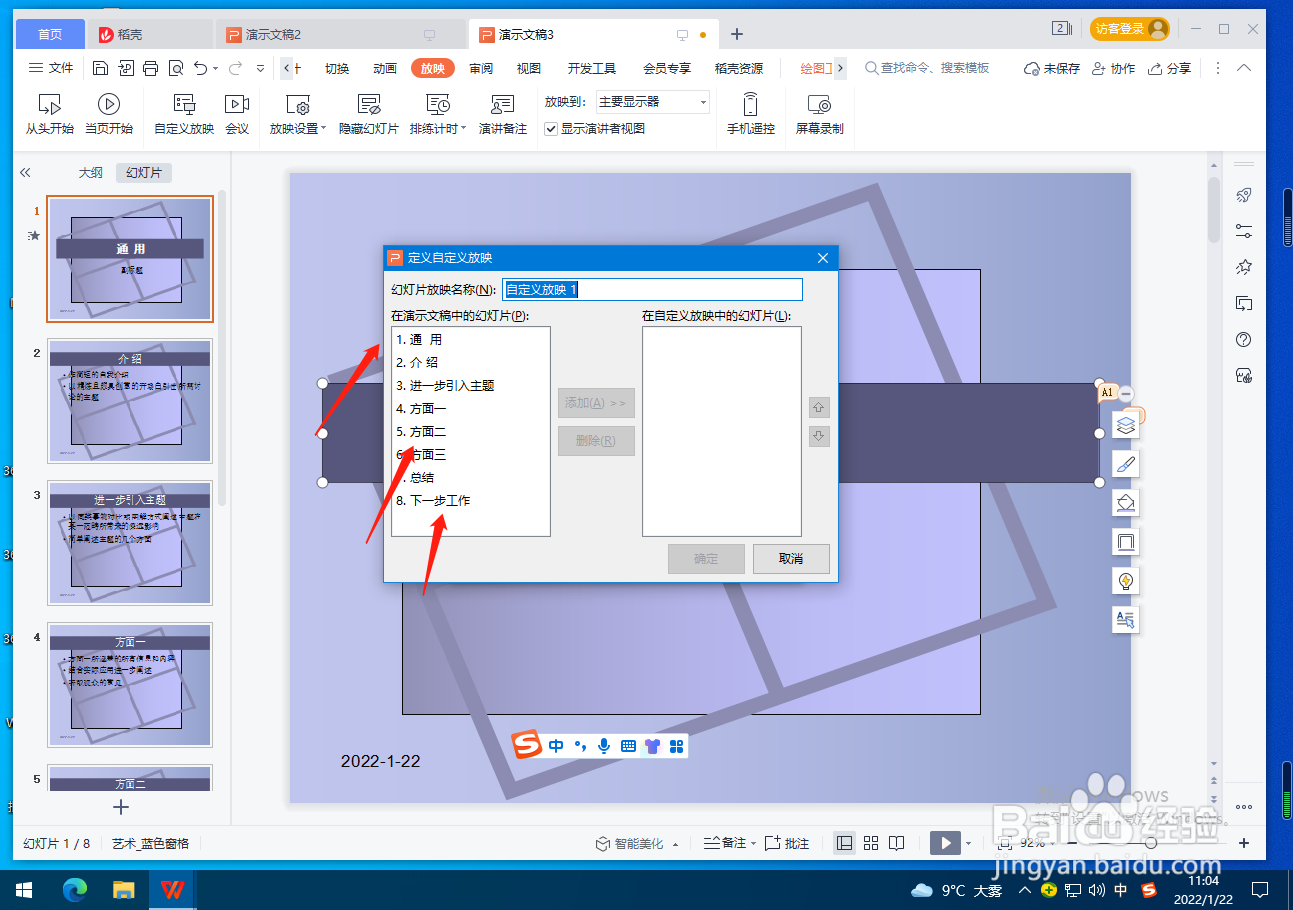1293x910 pixels.
Task: Select normal view icon in status bar
Action: coord(845,843)
